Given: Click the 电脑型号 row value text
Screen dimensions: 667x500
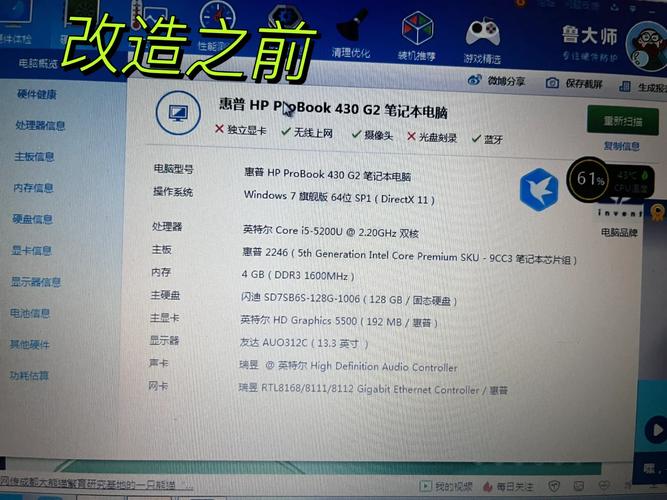Looking at the screenshot, I should 327,174.
